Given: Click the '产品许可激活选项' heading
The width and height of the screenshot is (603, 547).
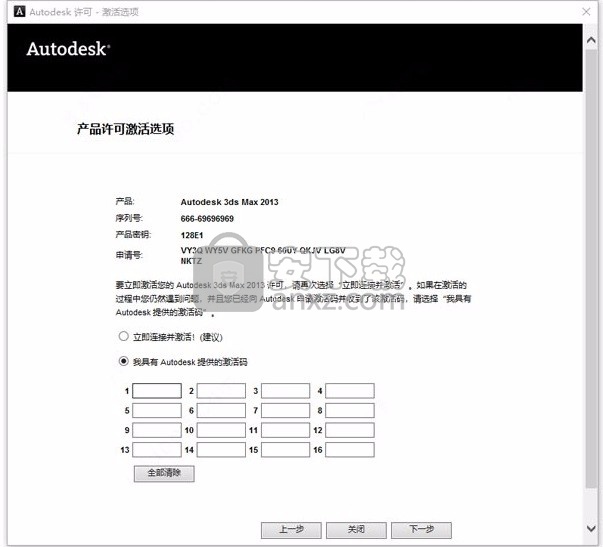Looking at the screenshot, I should [126, 129].
